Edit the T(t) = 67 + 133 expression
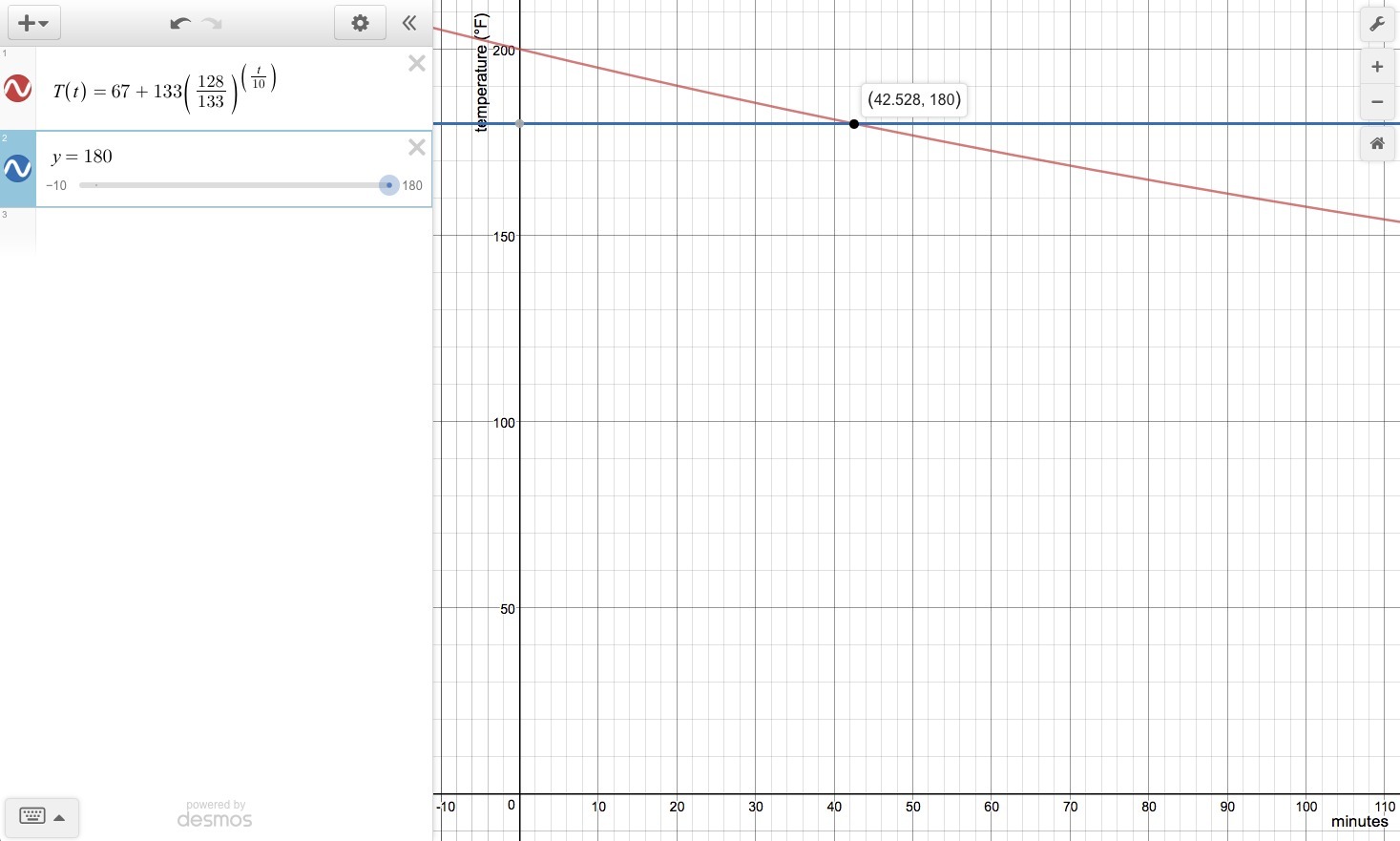Viewport: 1400px width, 841px height. (164, 90)
